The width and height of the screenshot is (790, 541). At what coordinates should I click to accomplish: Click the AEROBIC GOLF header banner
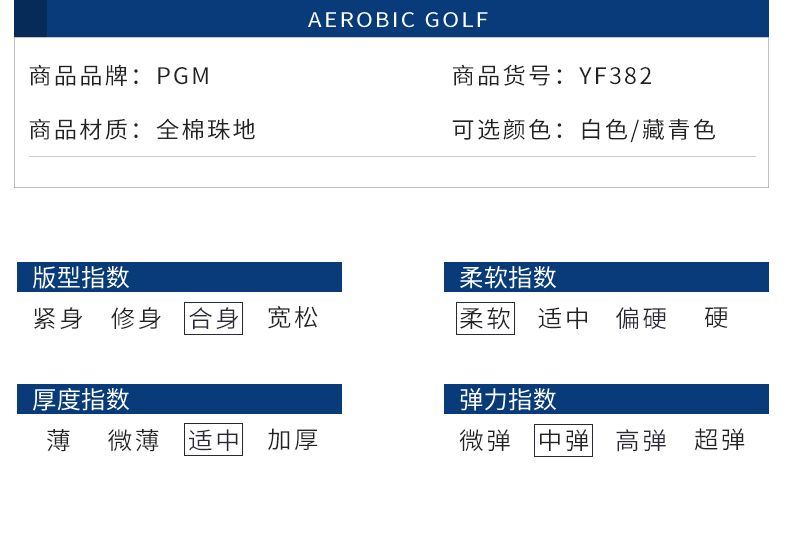click(x=391, y=19)
